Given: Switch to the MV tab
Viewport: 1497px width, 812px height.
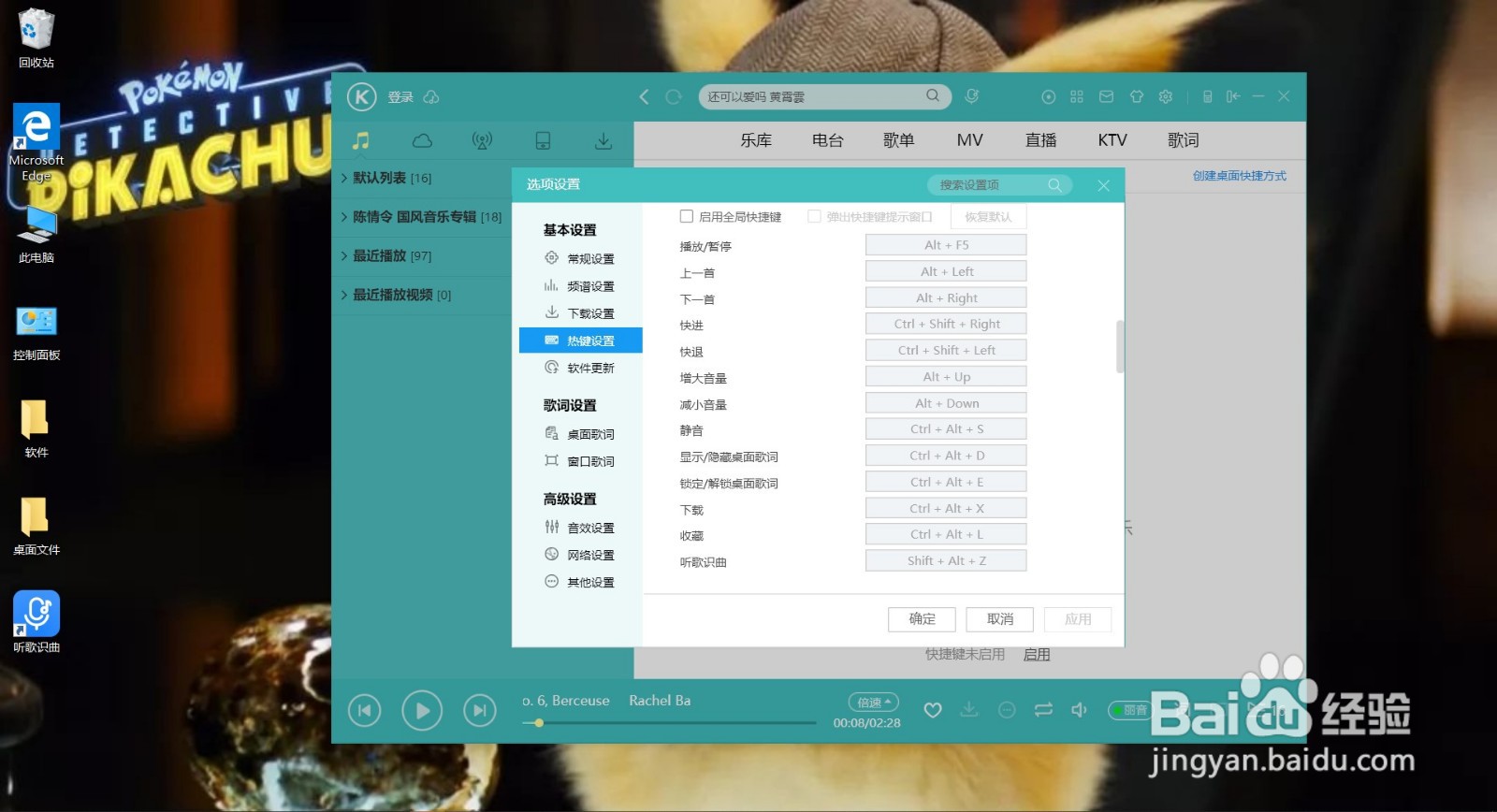Looking at the screenshot, I should click(x=969, y=140).
